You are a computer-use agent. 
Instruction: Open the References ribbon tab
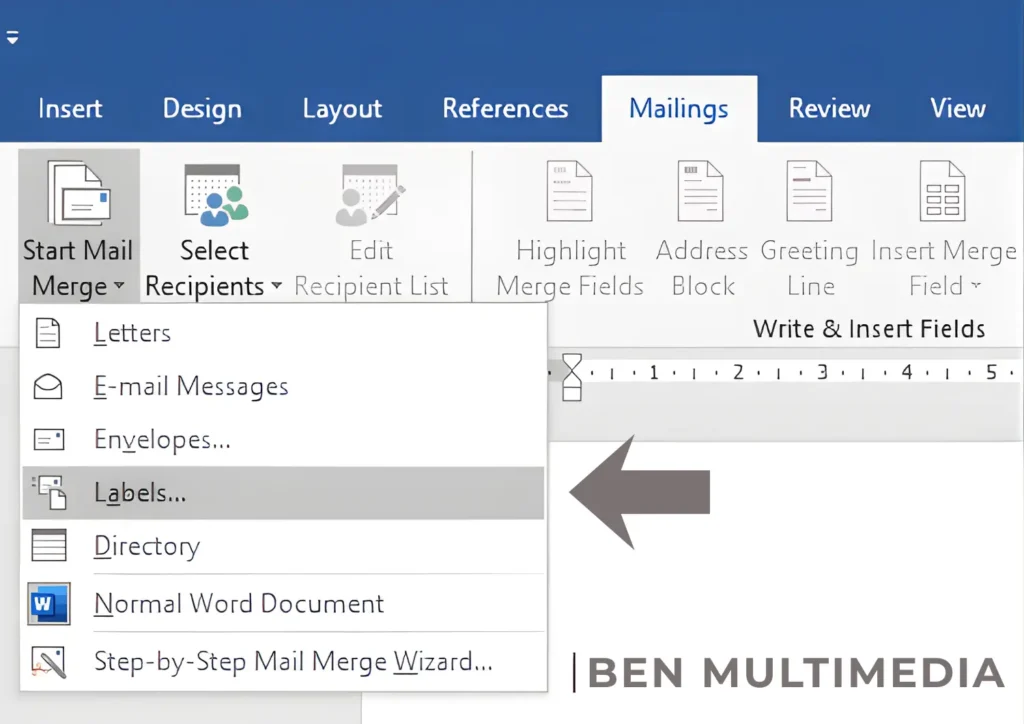click(505, 108)
